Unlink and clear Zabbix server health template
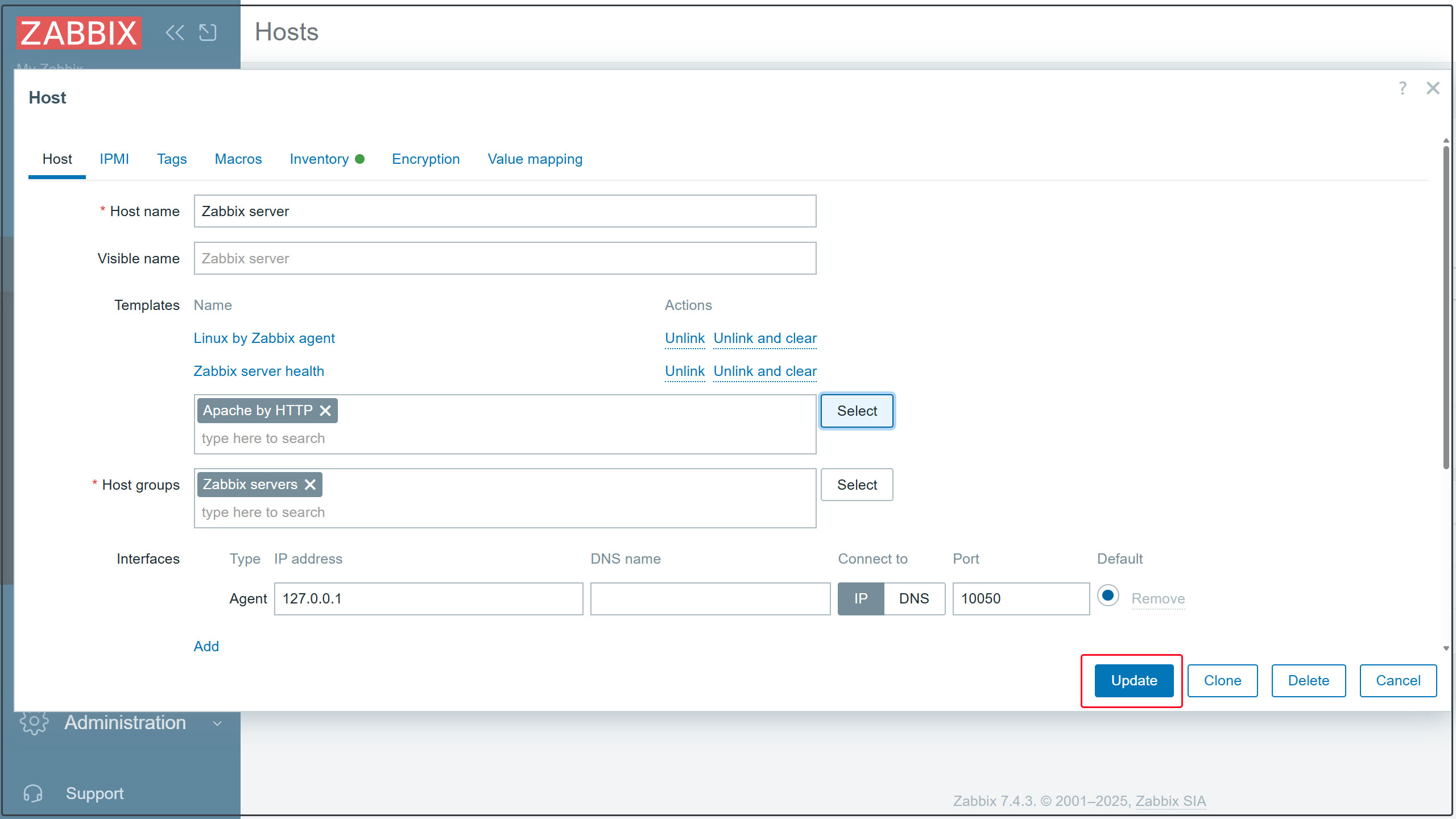The image size is (1456, 819). tap(764, 371)
